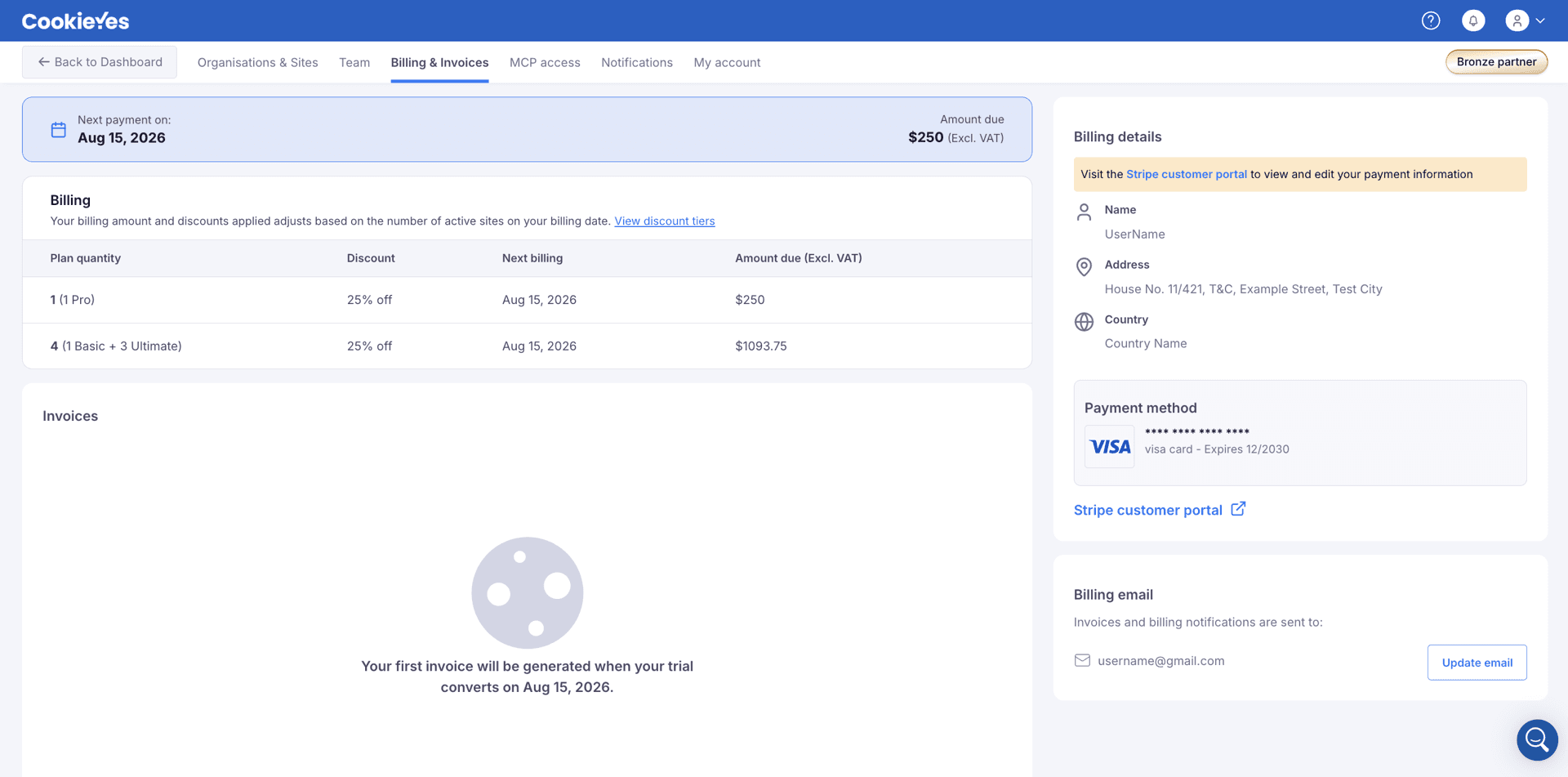Click the $1093.75 amount cell
Image resolution: width=1568 pixels, height=777 pixels.
(760, 346)
